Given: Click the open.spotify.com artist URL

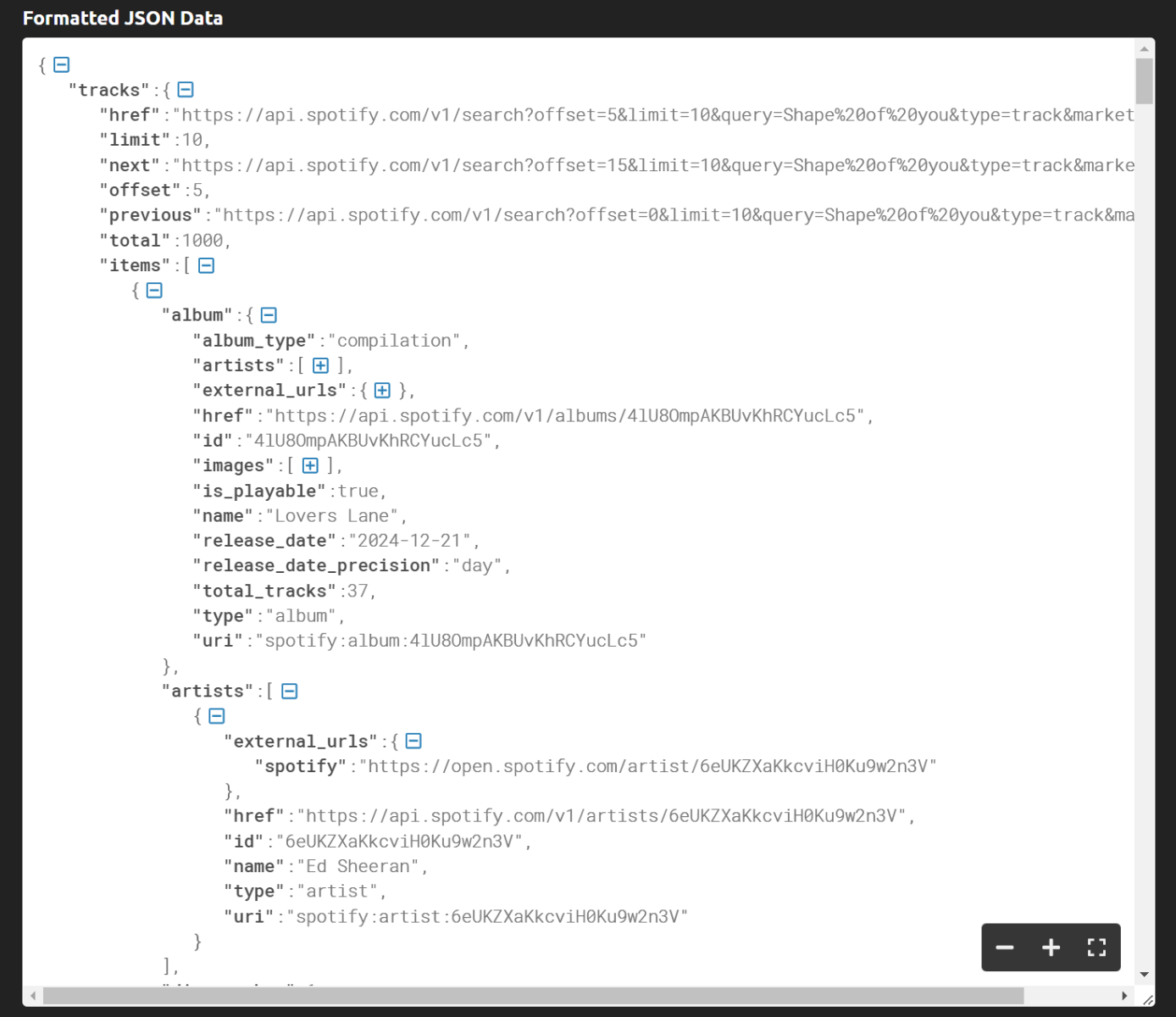Looking at the screenshot, I should 648,766.
